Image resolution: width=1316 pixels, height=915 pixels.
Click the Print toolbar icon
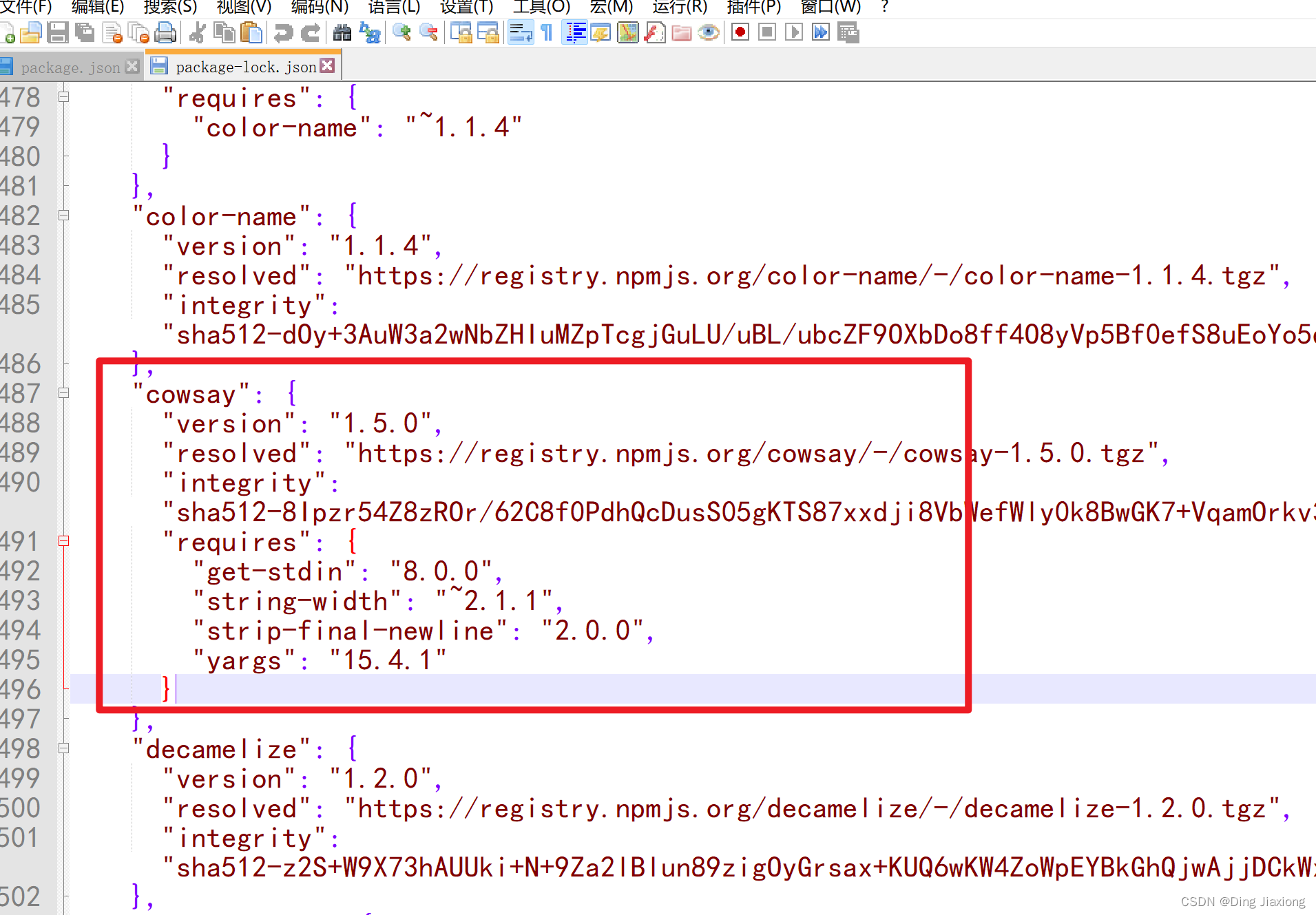[165, 32]
